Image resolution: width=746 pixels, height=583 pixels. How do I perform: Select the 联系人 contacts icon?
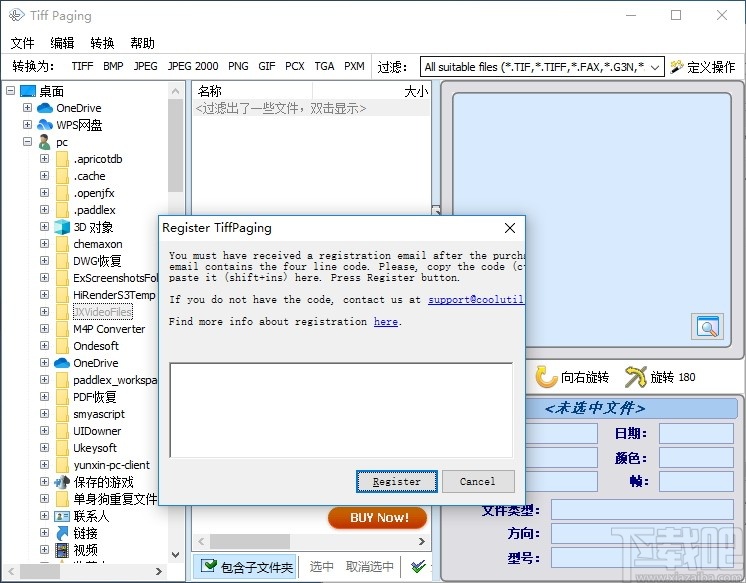pos(62,516)
